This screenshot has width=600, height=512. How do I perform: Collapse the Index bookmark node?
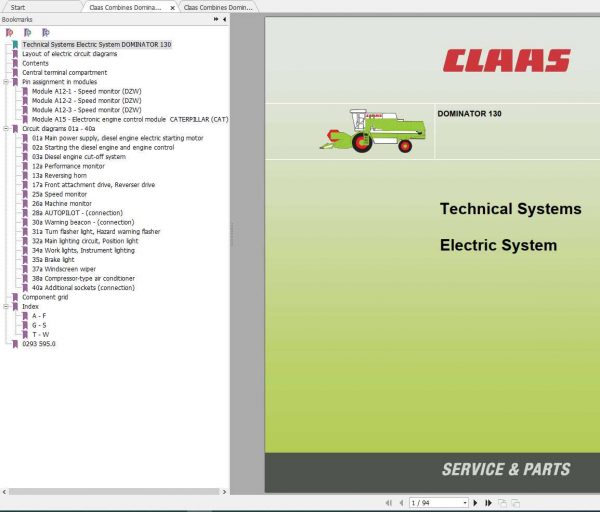tap(6, 307)
